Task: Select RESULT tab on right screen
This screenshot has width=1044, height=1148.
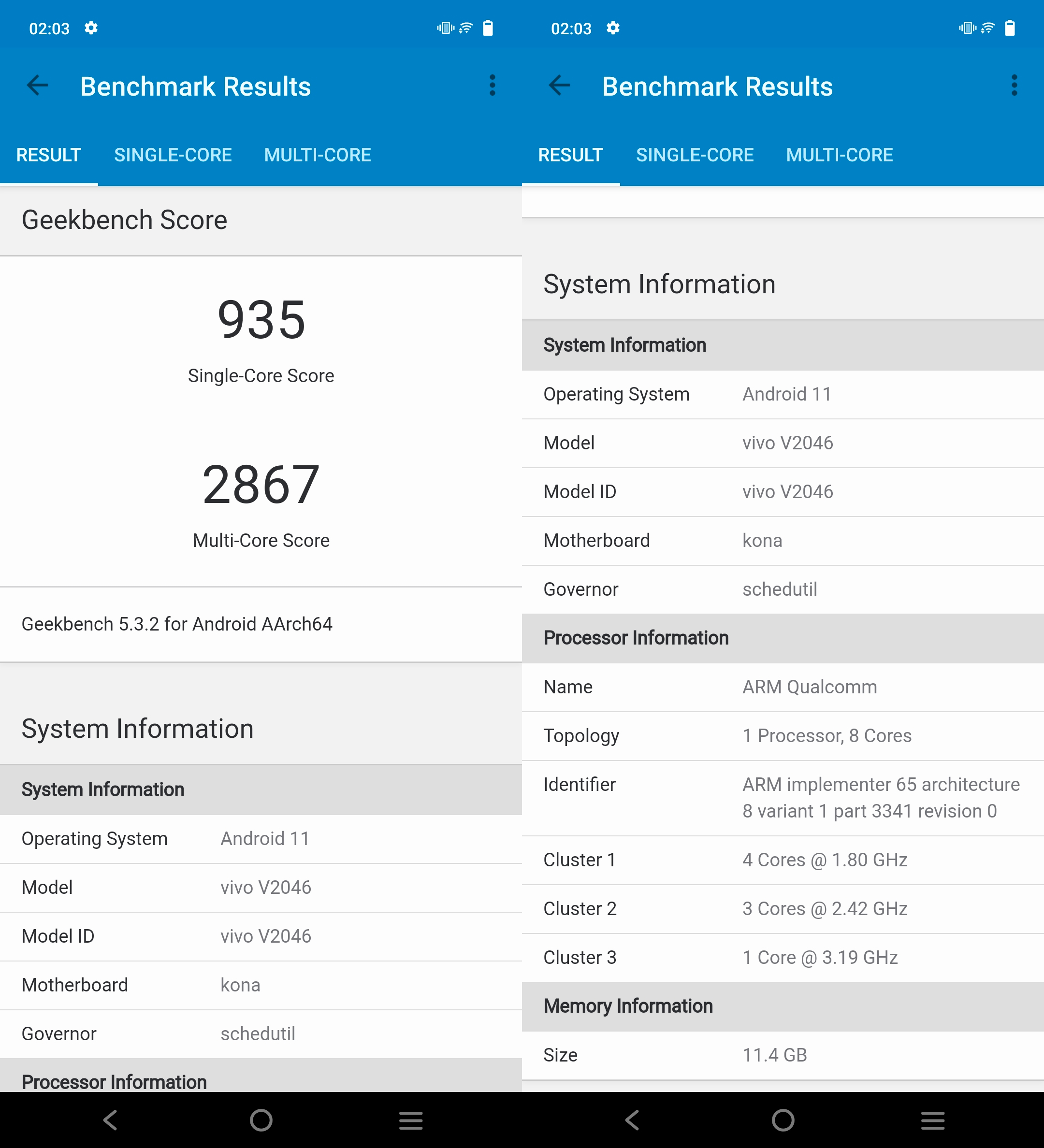Action: 571,155
